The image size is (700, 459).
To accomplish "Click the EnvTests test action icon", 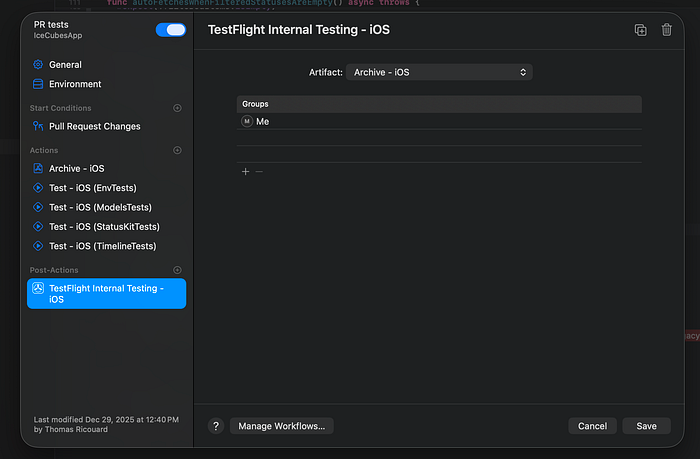I will coord(38,188).
